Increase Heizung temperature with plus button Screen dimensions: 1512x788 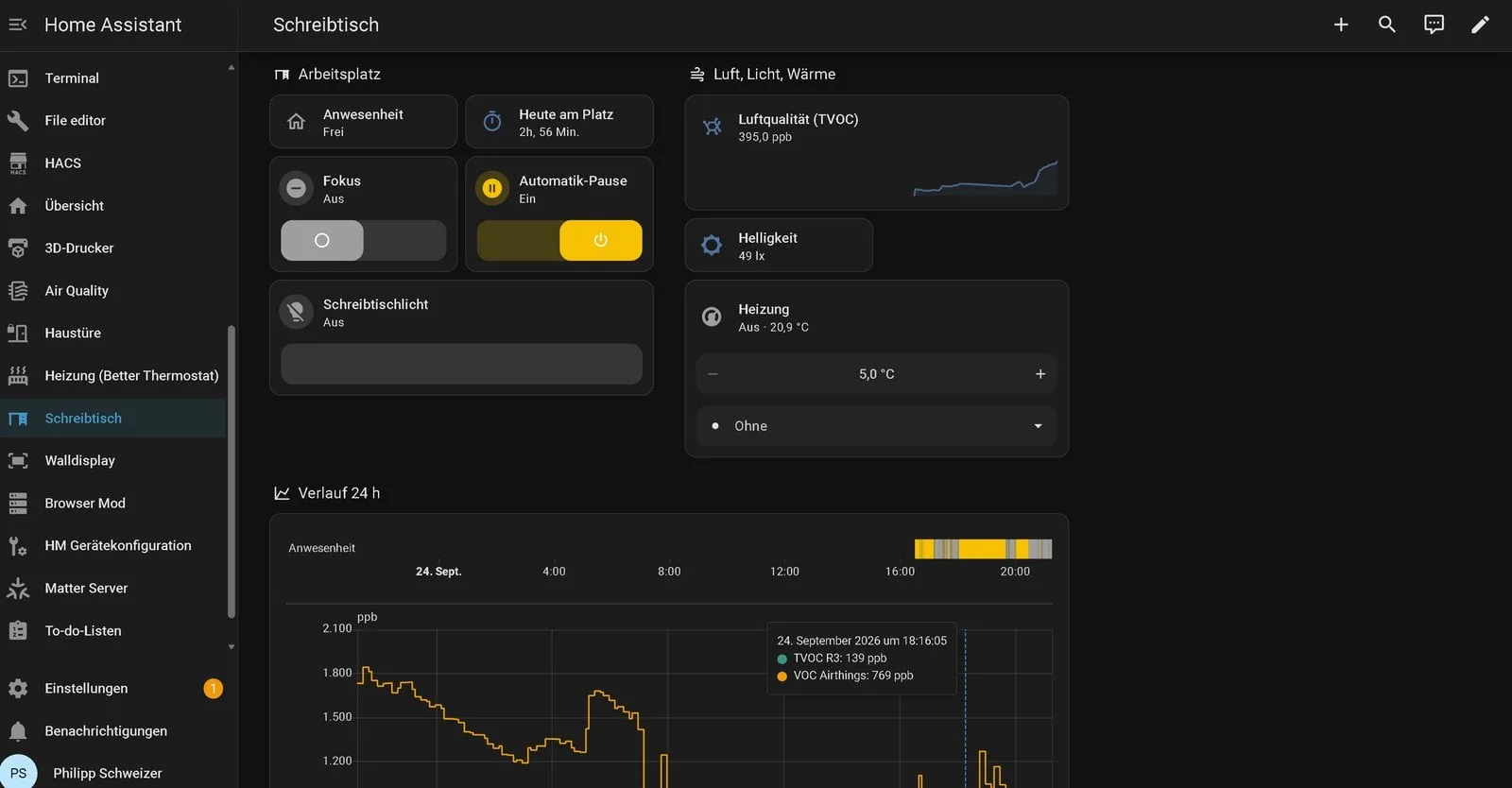1039,374
